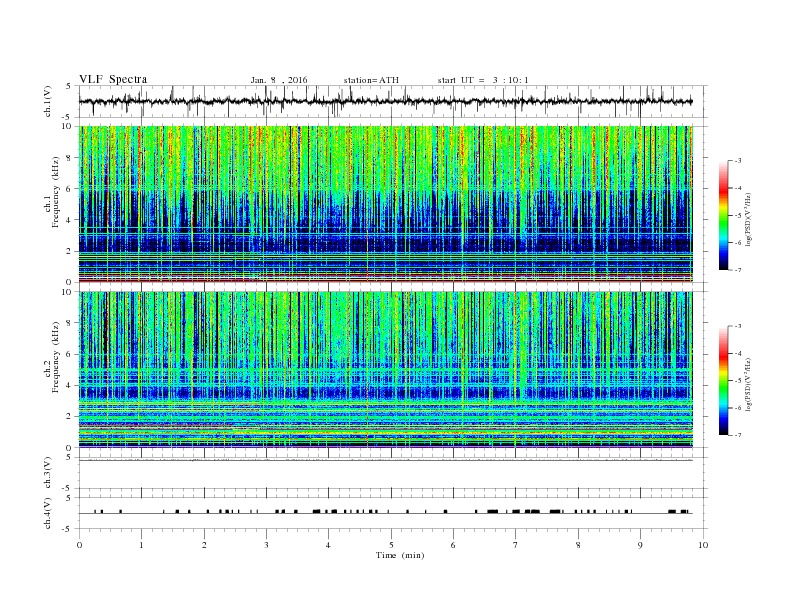Click inside the ch.2 spectrogram panel

pos(385,369)
